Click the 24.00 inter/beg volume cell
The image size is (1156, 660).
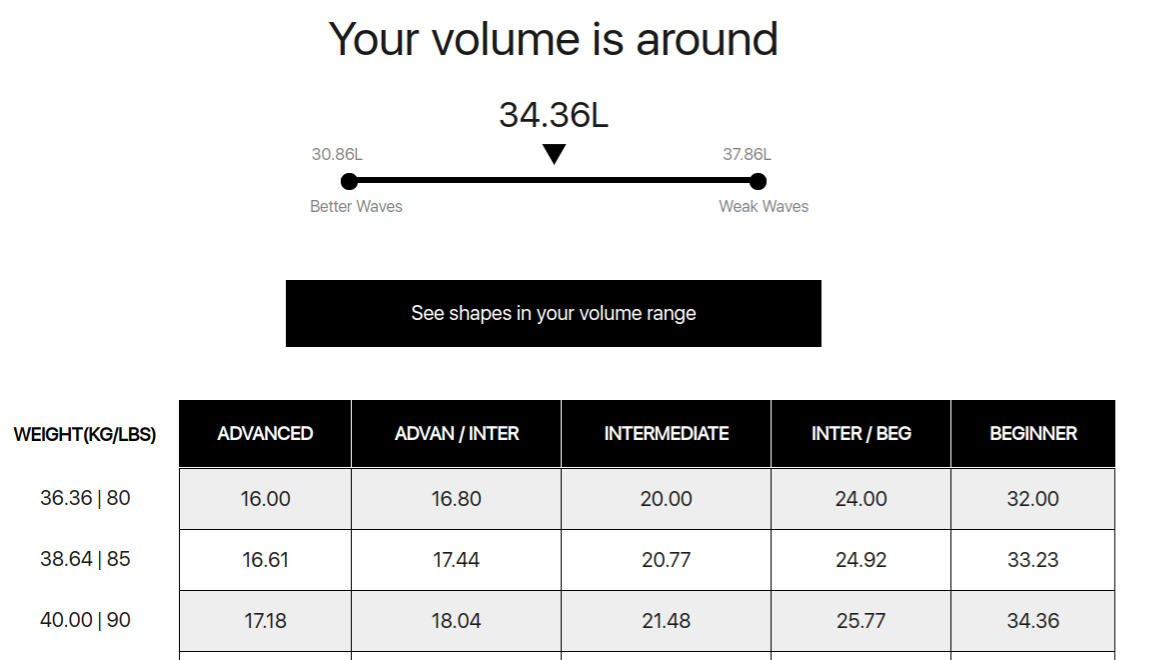coord(861,499)
